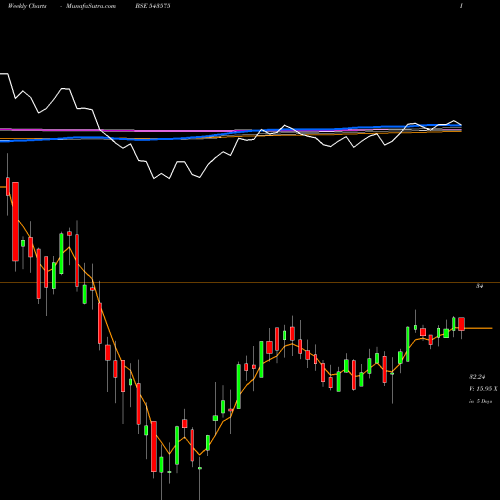Click the 'Weekly Charts' title text
Viewport: 500px width, 500px height.
click(x=27, y=6)
